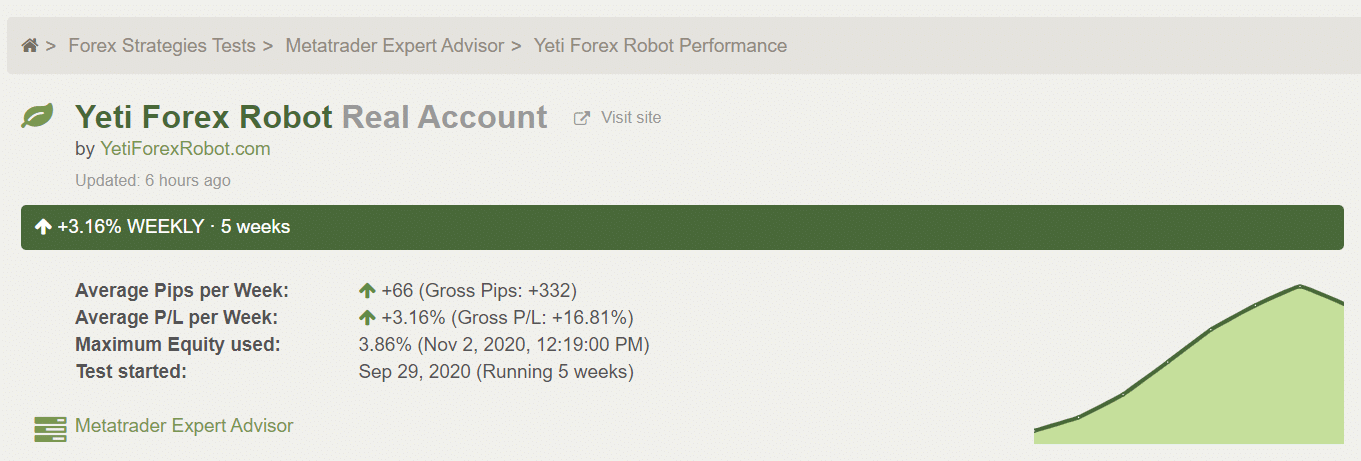Image resolution: width=1361 pixels, height=461 pixels.
Task: Click the home icon in breadcrumb
Action: (x=30, y=46)
